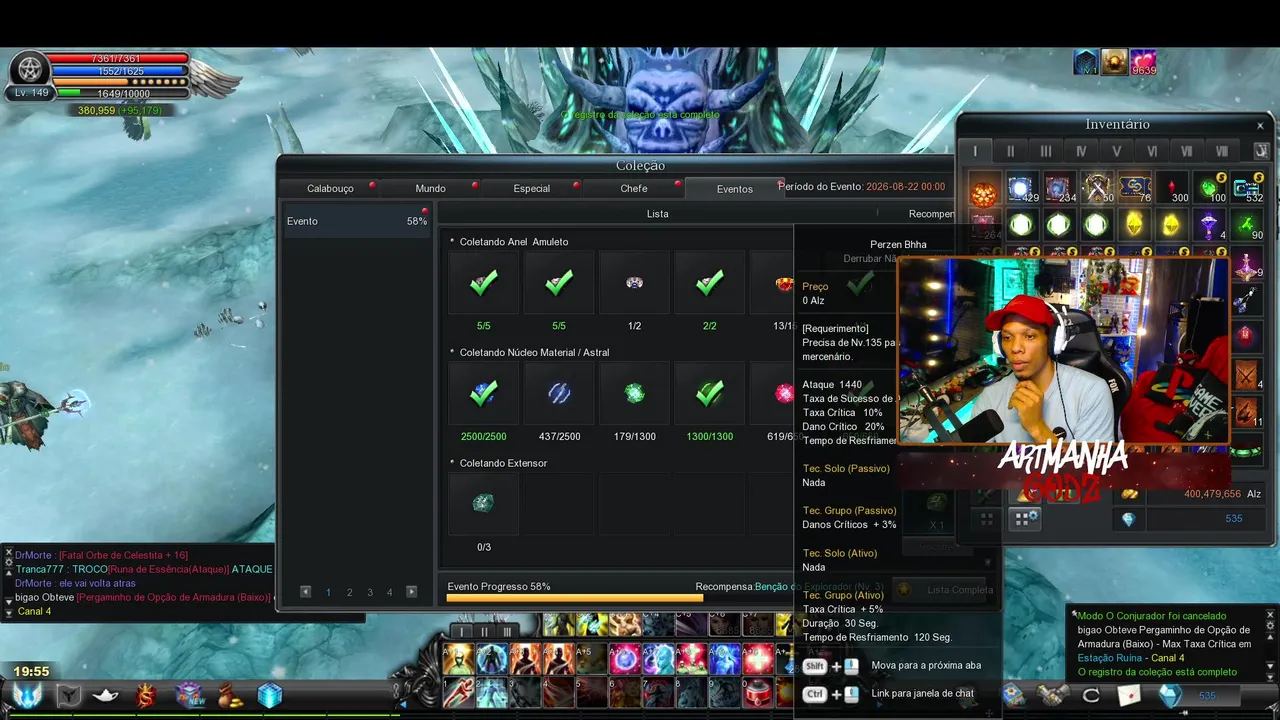Image resolution: width=1280 pixels, height=720 pixels.
Task: Open the blue wings main menu icon
Action: [x=27, y=696]
